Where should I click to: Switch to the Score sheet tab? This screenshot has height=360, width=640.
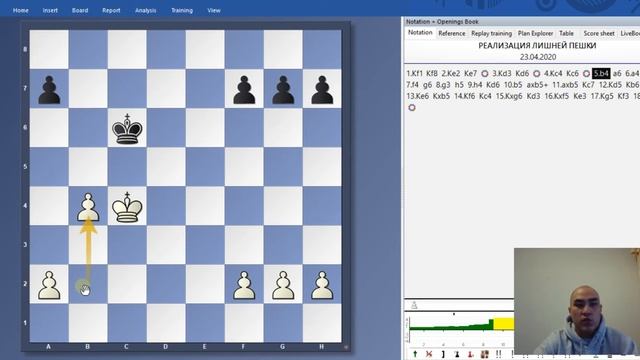click(599, 33)
